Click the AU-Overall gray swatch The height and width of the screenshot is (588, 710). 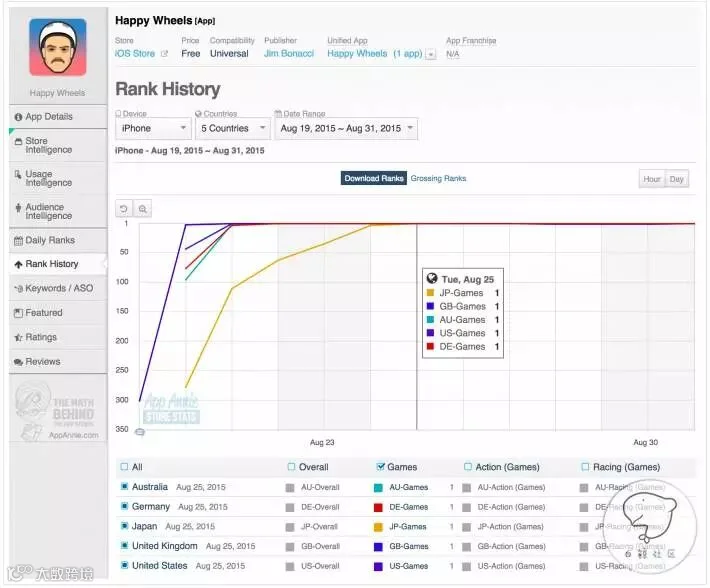click(290, 488)
